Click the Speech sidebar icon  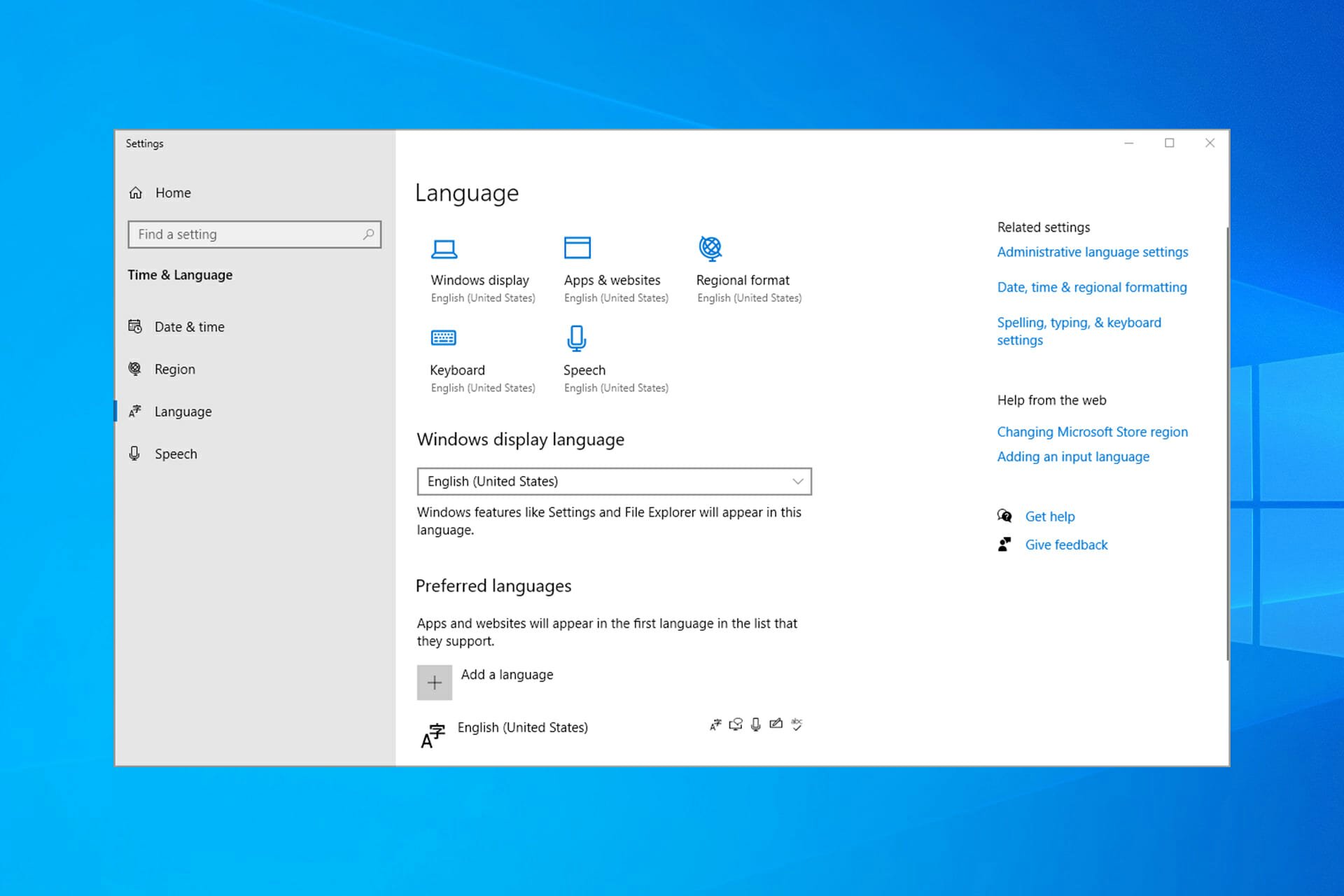point(135,453)
